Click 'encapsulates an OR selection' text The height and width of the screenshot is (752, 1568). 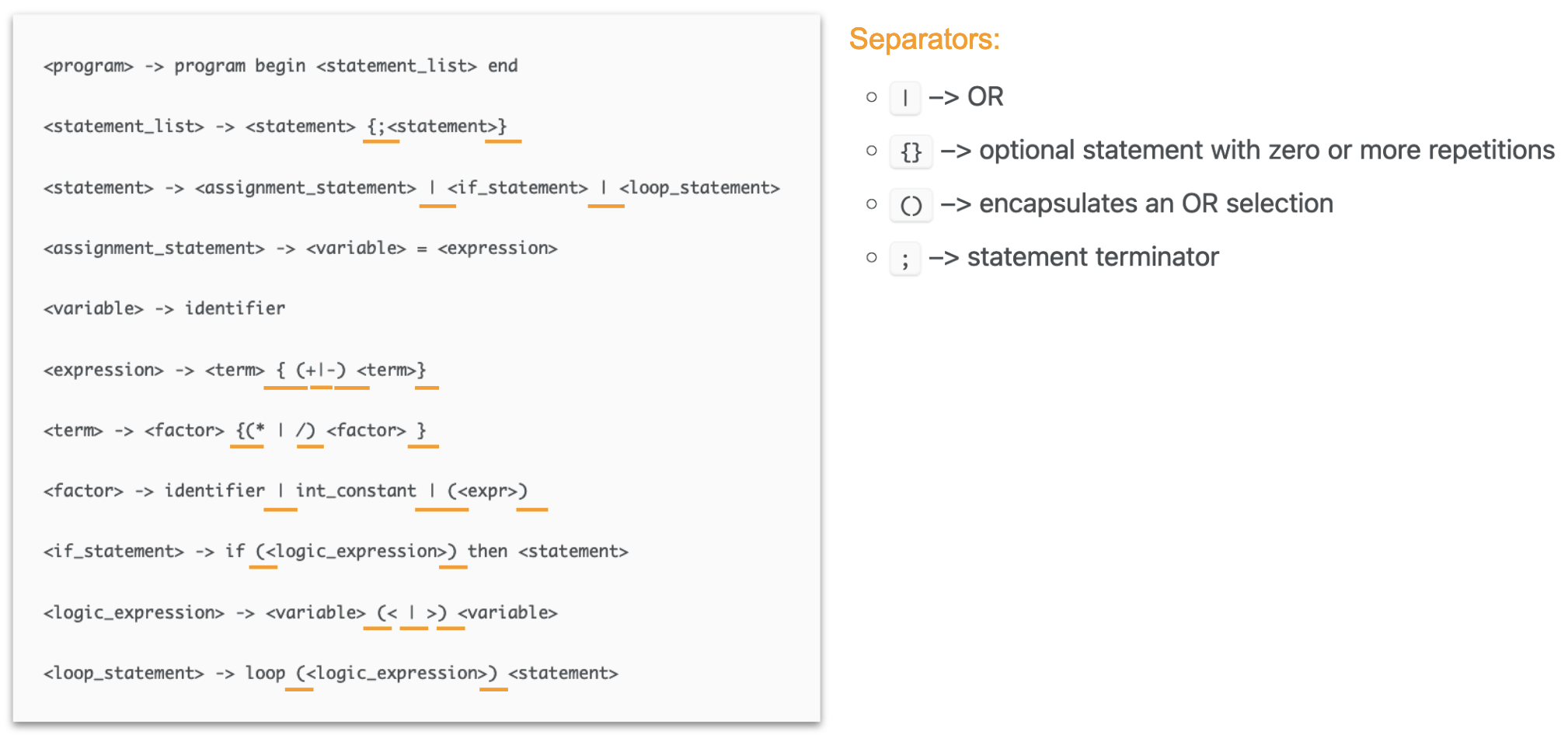(1155, 204)
